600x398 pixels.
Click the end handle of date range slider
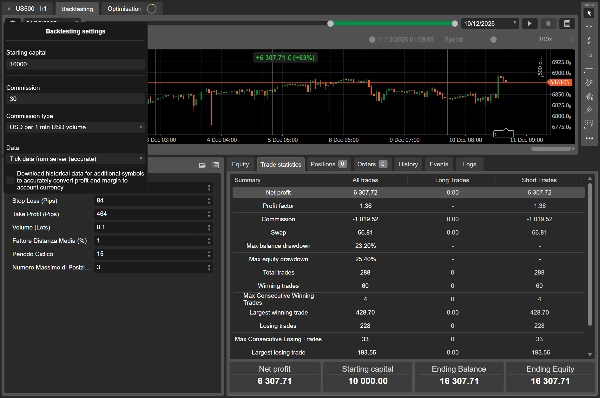(455, 24)
